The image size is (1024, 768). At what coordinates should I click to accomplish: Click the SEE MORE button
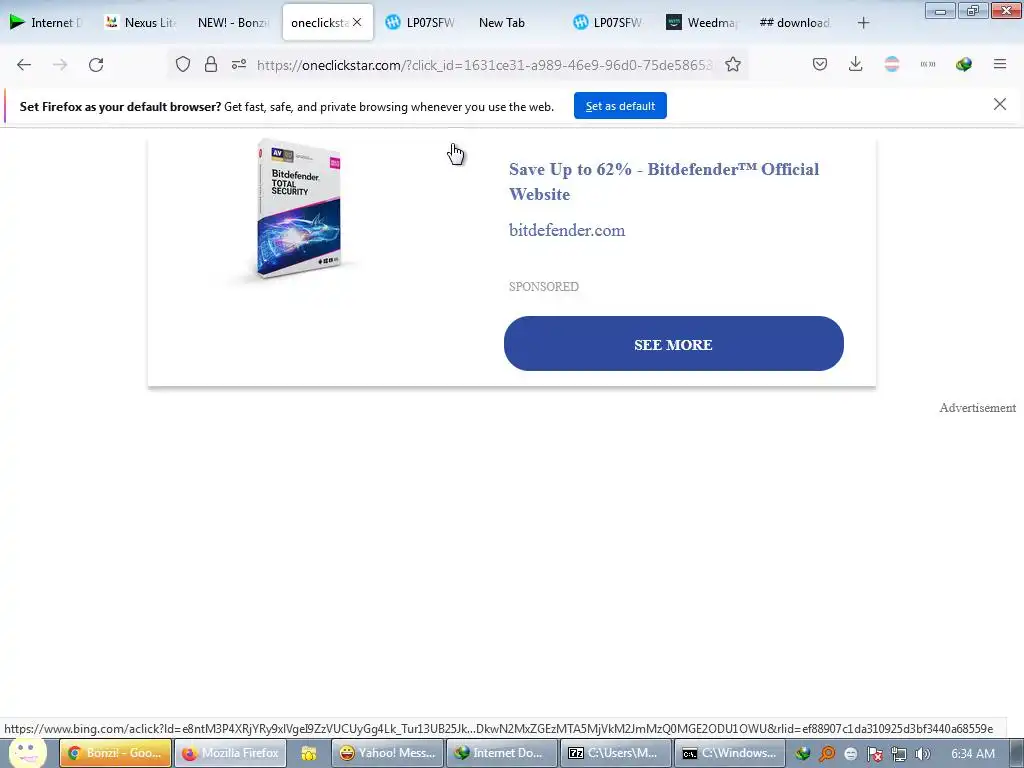673,344
